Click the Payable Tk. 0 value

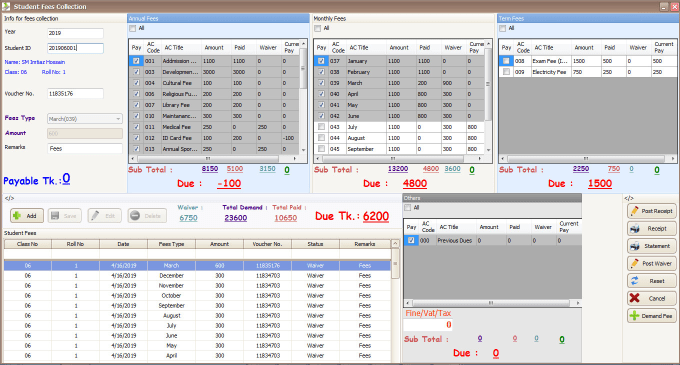pyautogui.click(x=66, y=179)
